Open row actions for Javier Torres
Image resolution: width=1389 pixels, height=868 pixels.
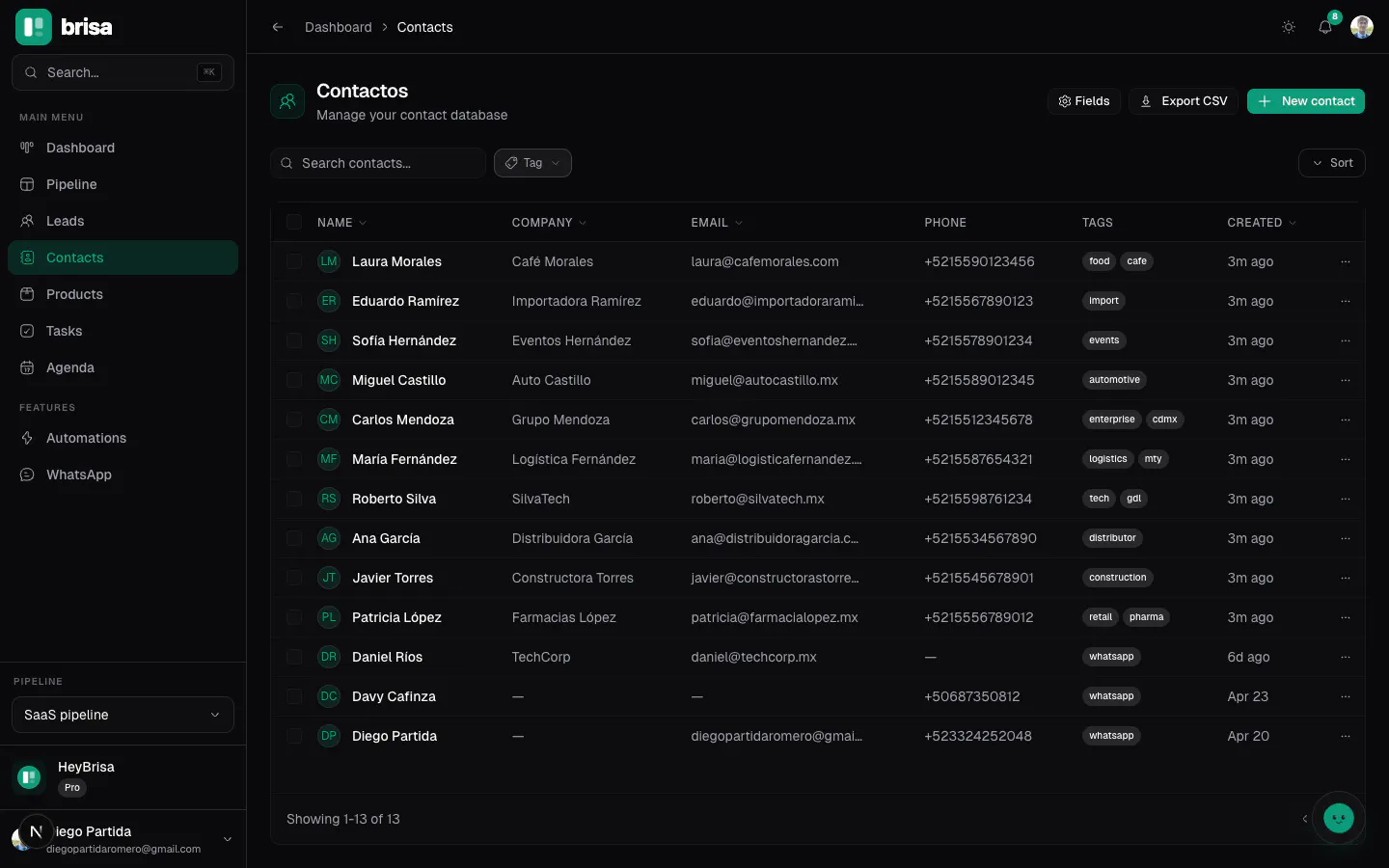coord(1346,578)
